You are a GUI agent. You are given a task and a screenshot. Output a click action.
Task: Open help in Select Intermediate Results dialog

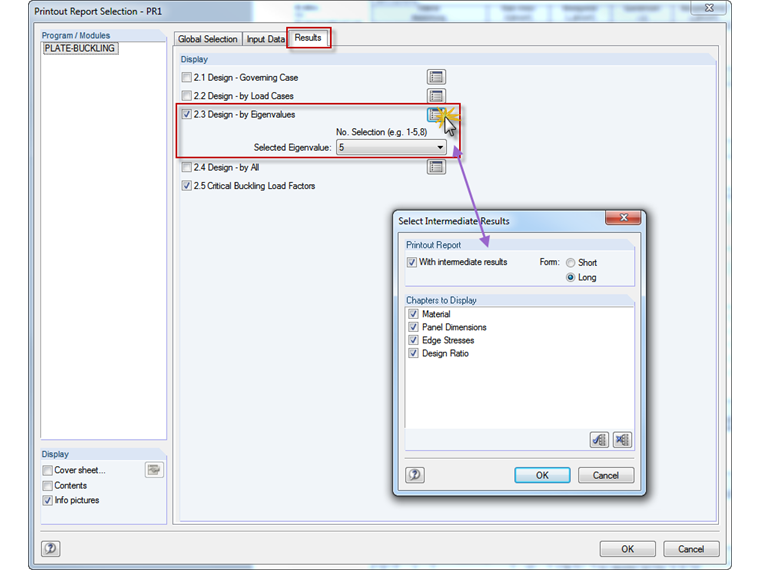tap(415, 475)
